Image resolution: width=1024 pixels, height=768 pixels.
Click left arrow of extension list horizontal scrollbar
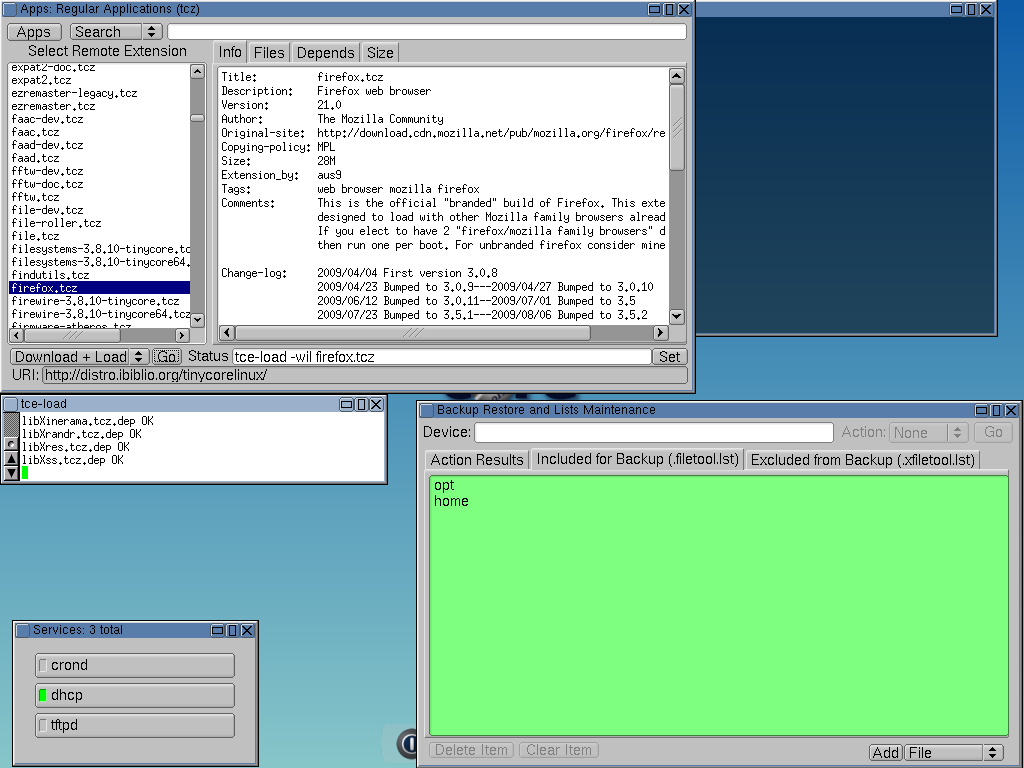tap(16, 335)
